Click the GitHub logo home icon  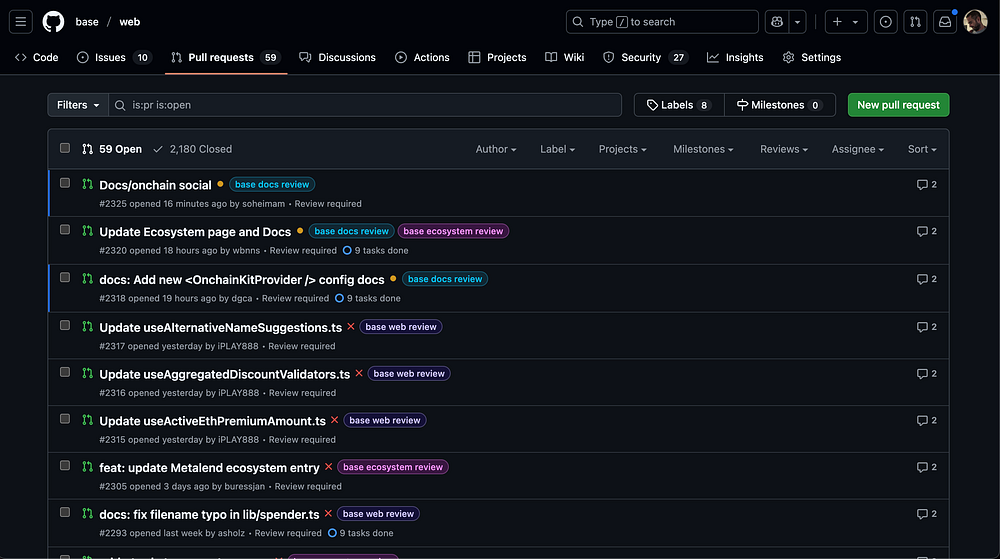click(x=53, y=22)
